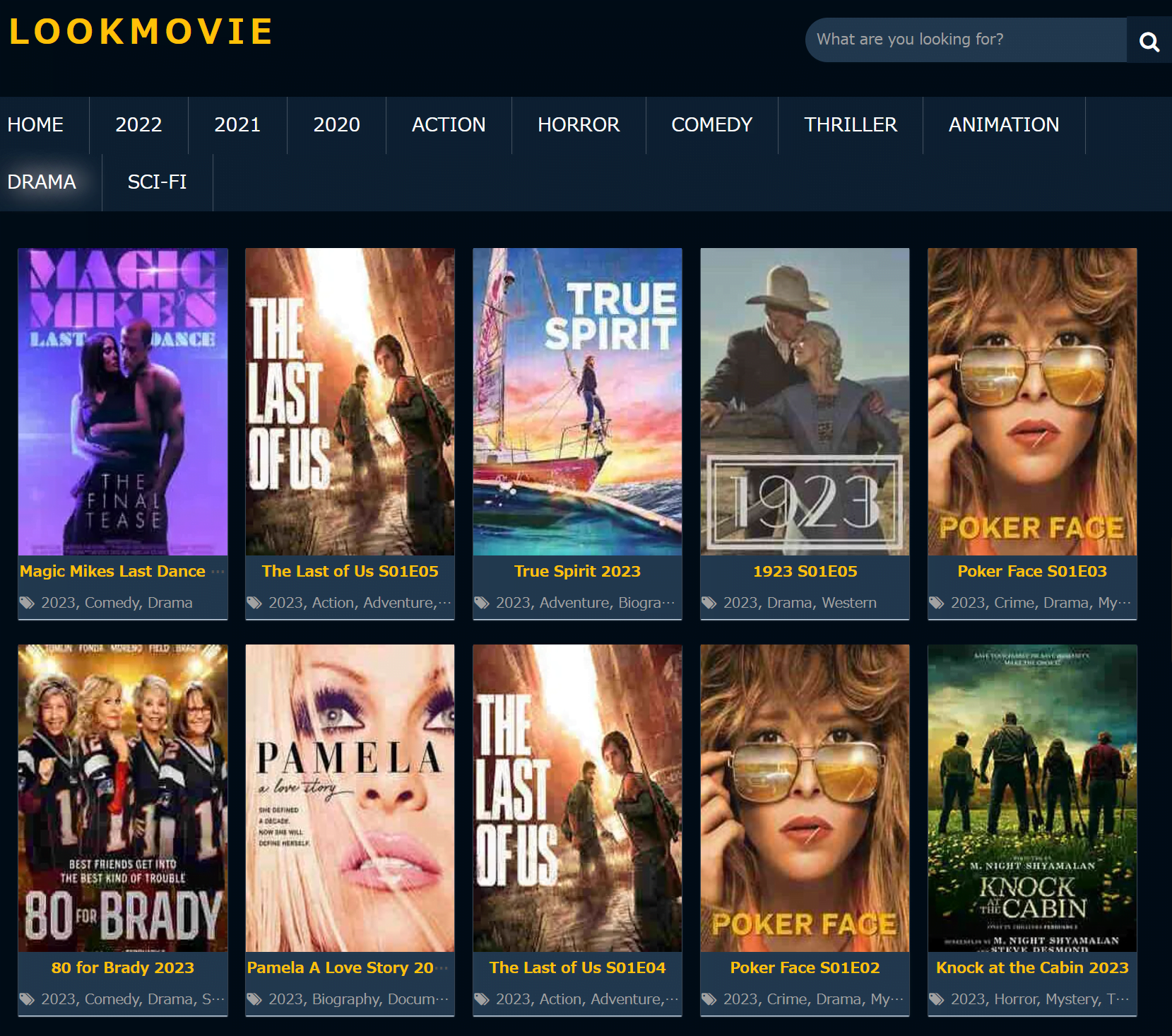Click '2023, Action, Adventure' tags under Last of Us S01E04
Screen dimensions: 1172x1036
tap(587, 999)
